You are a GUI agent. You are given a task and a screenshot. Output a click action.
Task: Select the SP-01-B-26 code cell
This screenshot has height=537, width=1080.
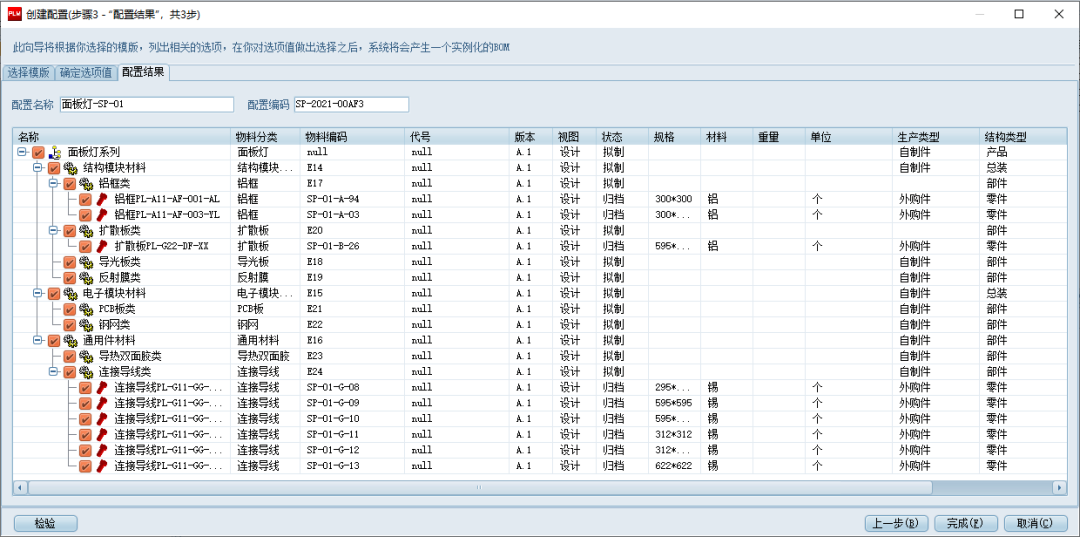pyautogui.click(x=351, y=246)
